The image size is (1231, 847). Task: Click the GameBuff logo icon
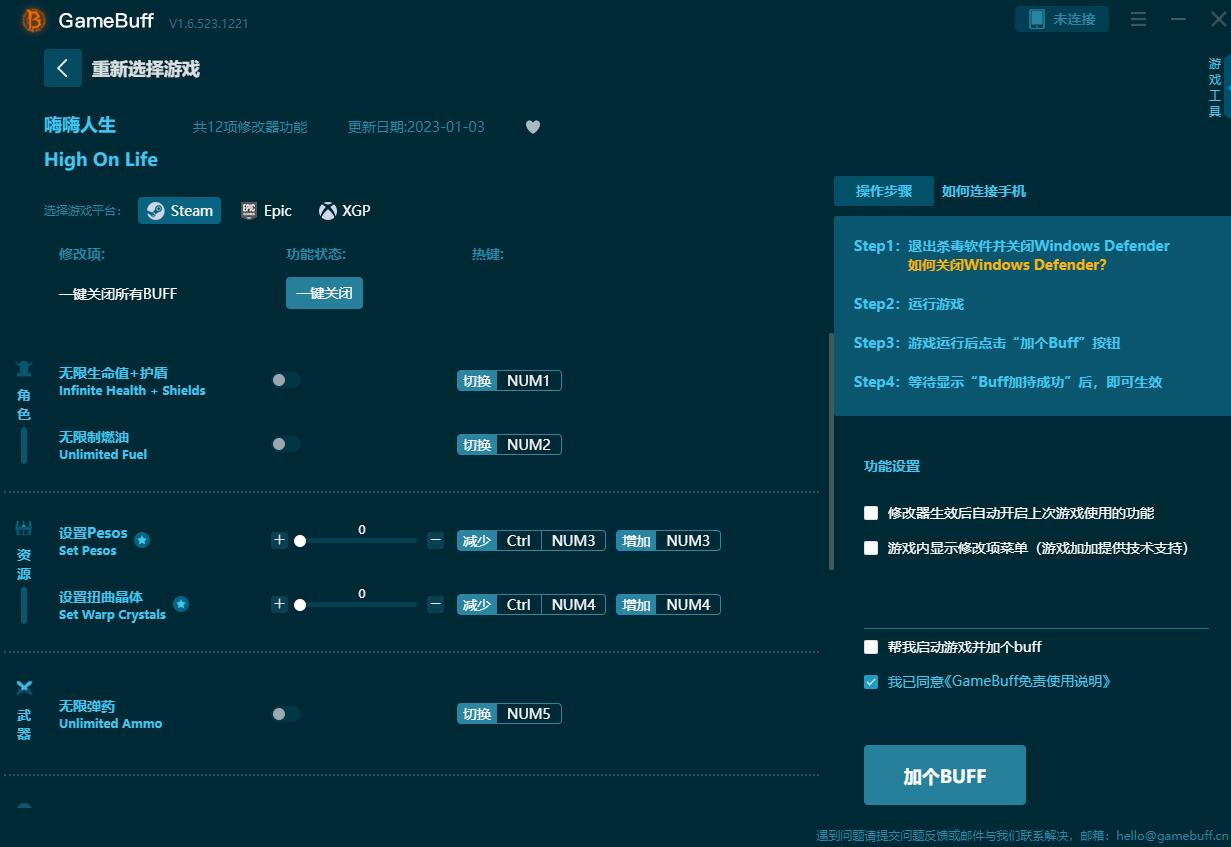(x=34, y=20)
